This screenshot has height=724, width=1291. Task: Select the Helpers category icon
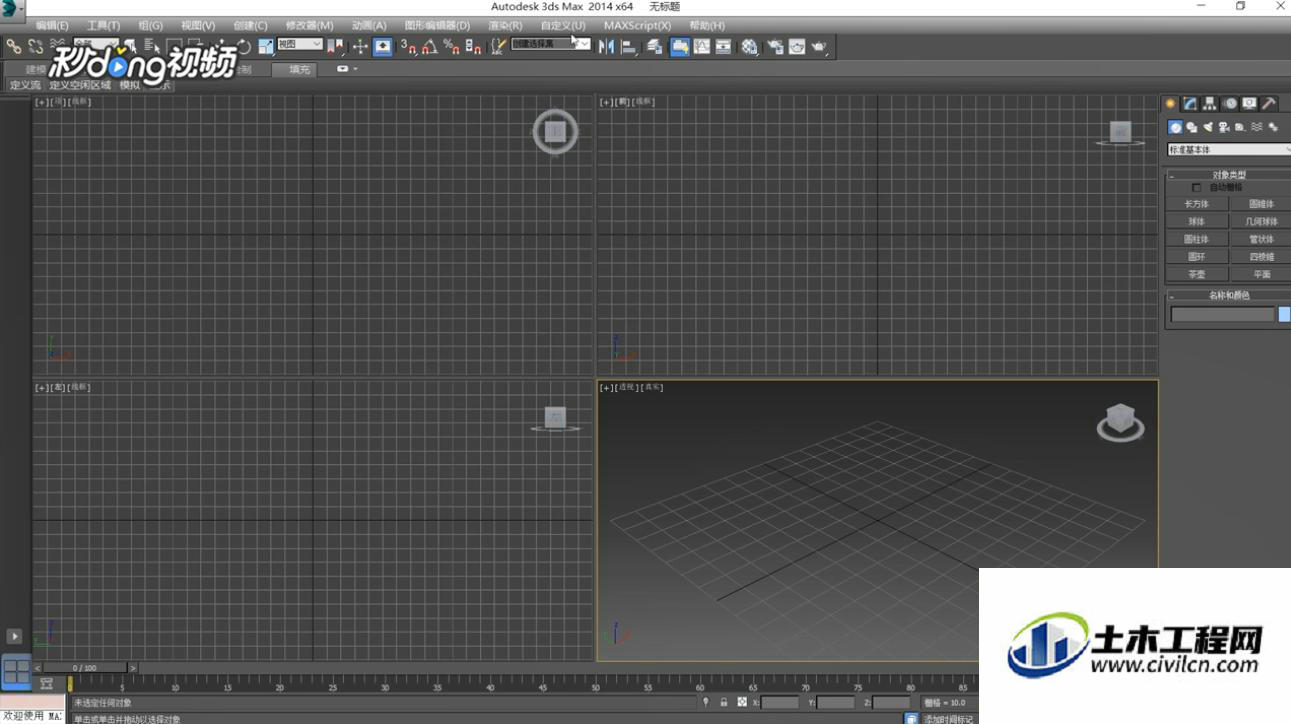[x=1240, y=127]
